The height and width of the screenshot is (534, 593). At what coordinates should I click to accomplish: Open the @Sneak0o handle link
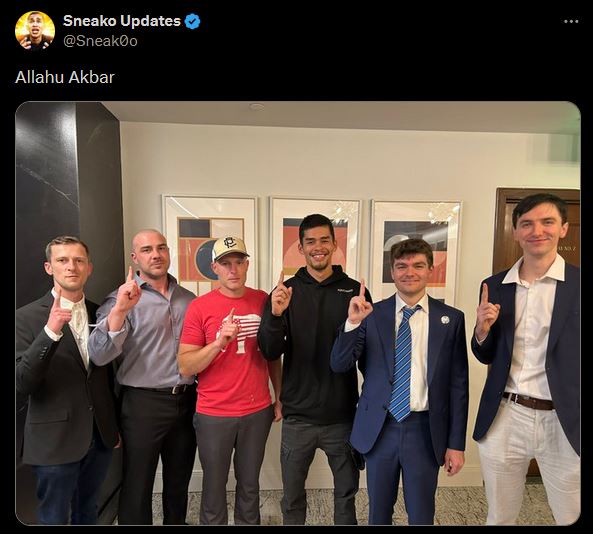[100, 40]
